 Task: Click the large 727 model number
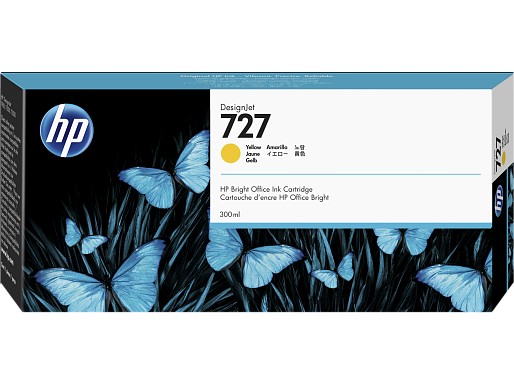pos(245,126)
